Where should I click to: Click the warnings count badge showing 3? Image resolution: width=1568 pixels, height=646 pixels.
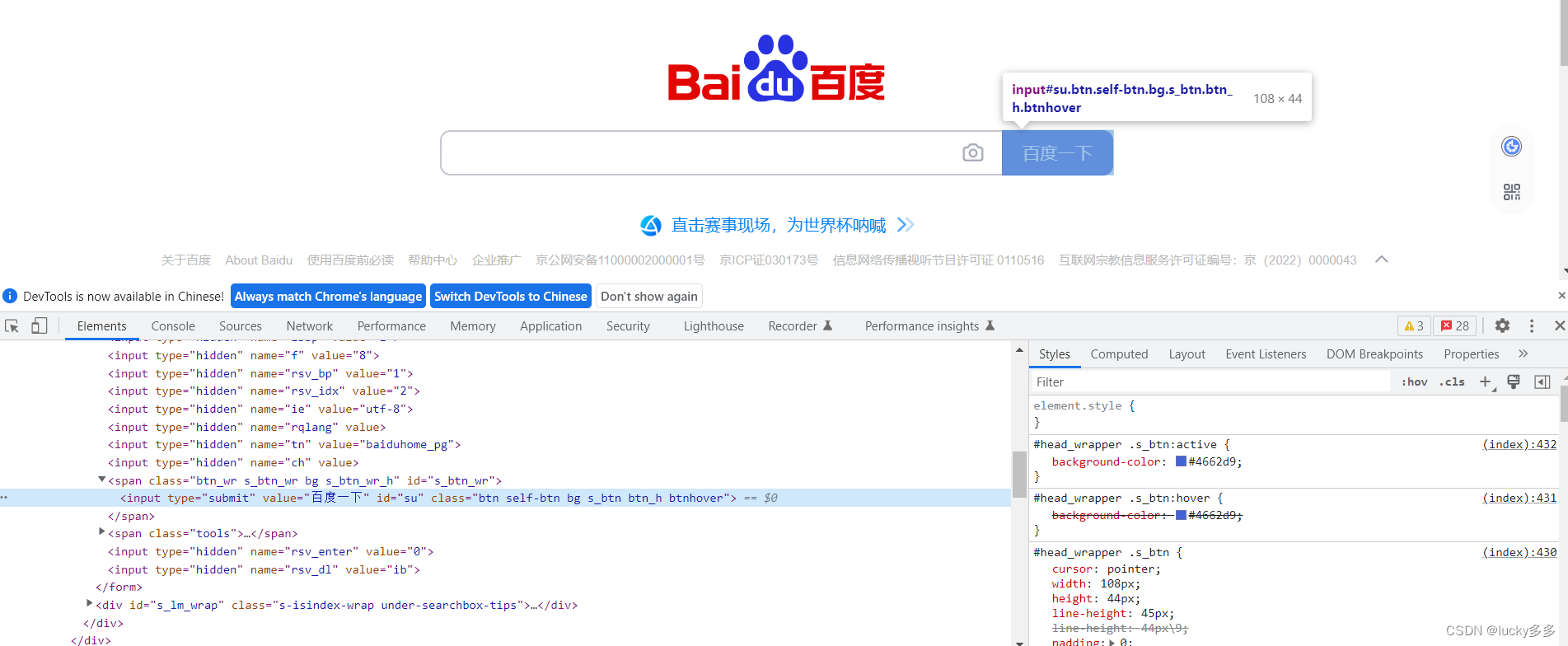pos(1414,326)
